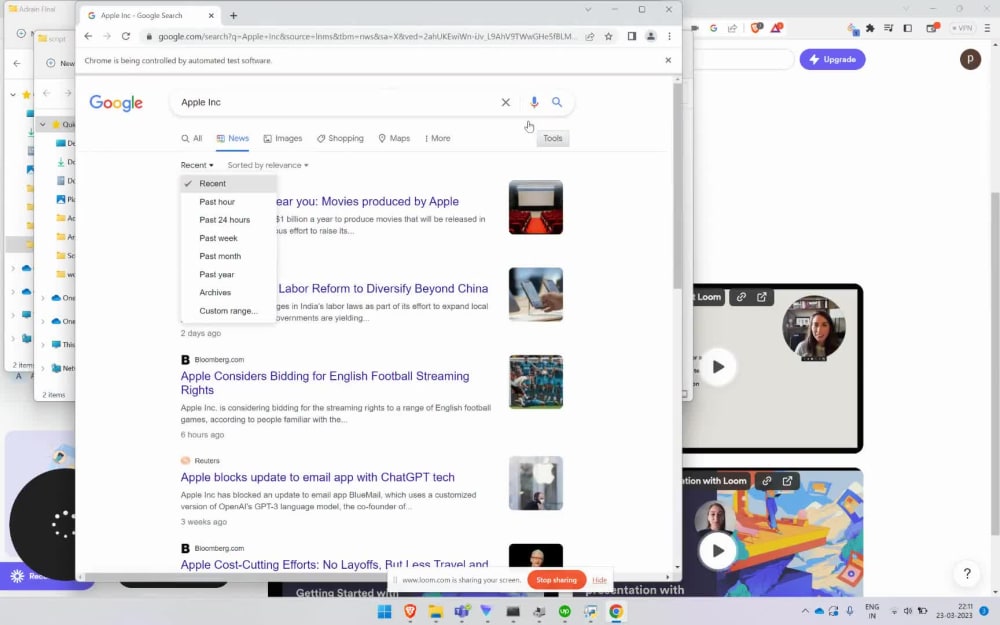The width and height of the screenshot is (1000, 625).
Task: Toggle the Tools button
Action: 553,138
